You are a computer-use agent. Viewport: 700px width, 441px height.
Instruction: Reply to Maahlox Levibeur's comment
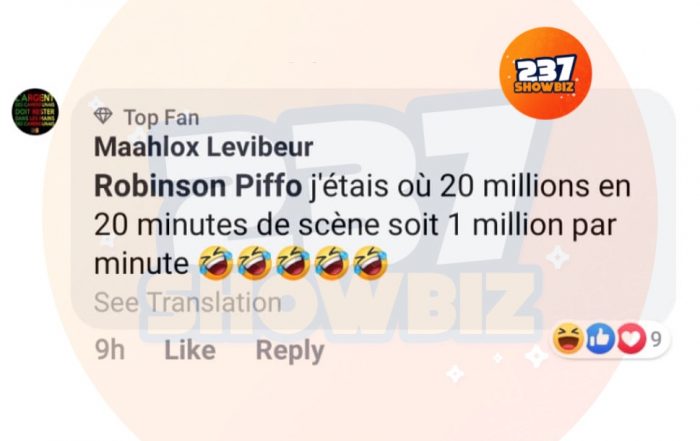point(290,351)
